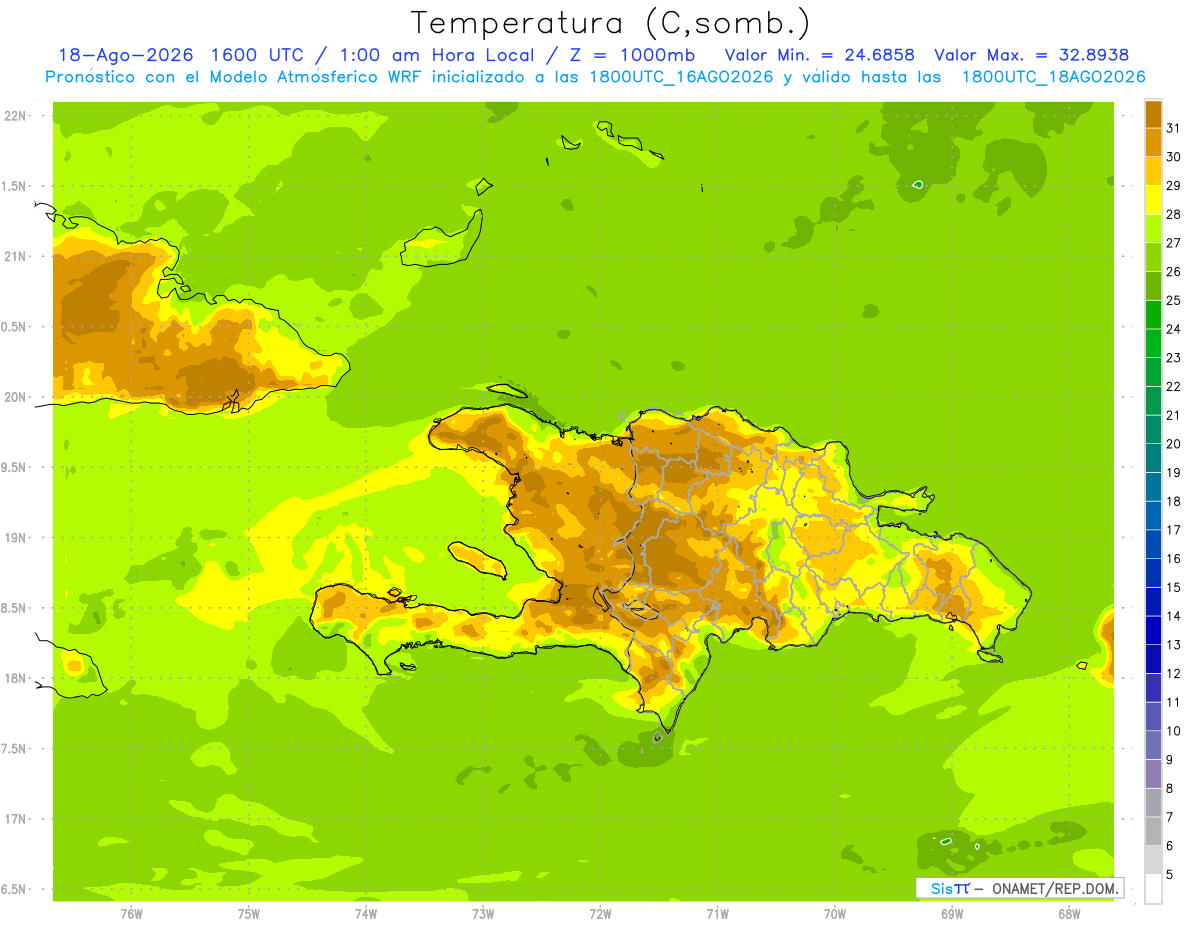Click the teal colorbar swatch between 19 and 20
1200x927 pixels.
pos(1153,458)
